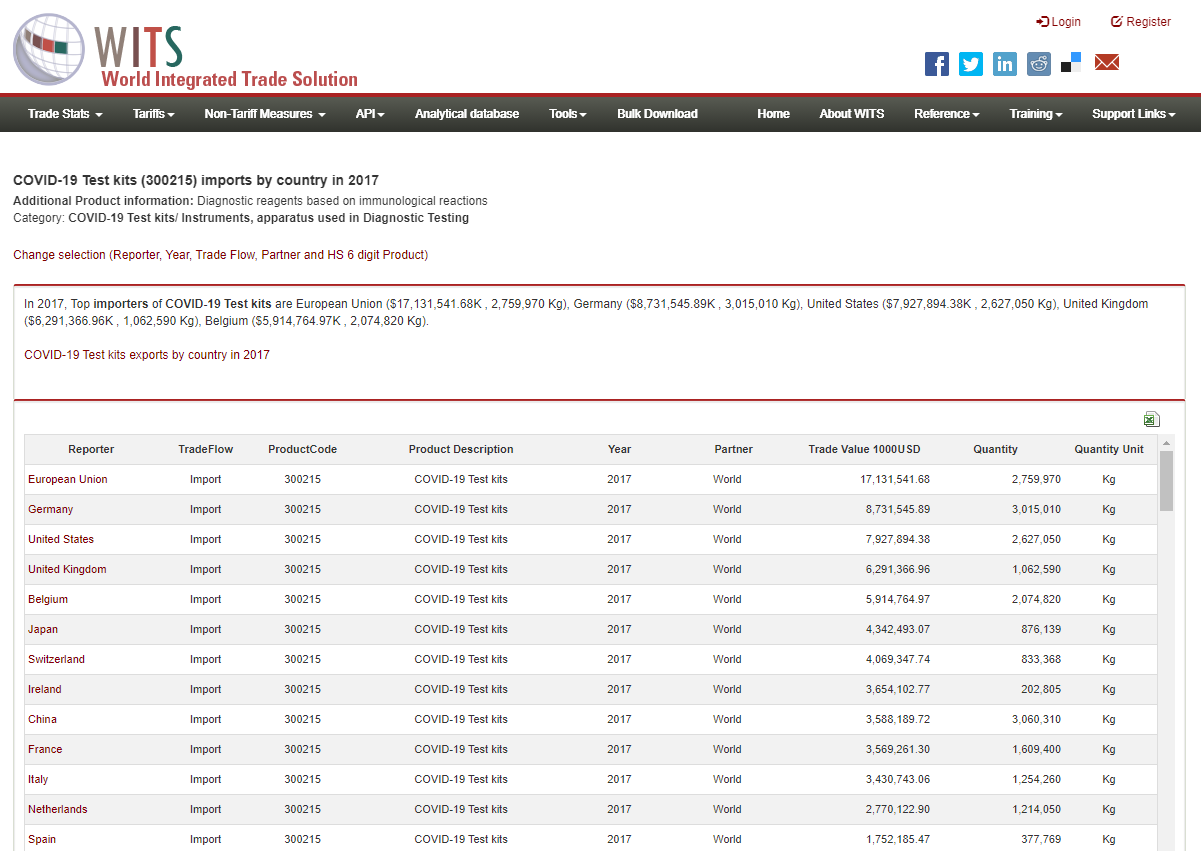Open the Training dropdown menu
The width and height of the screenshot is (1201, 851).
1036,114
